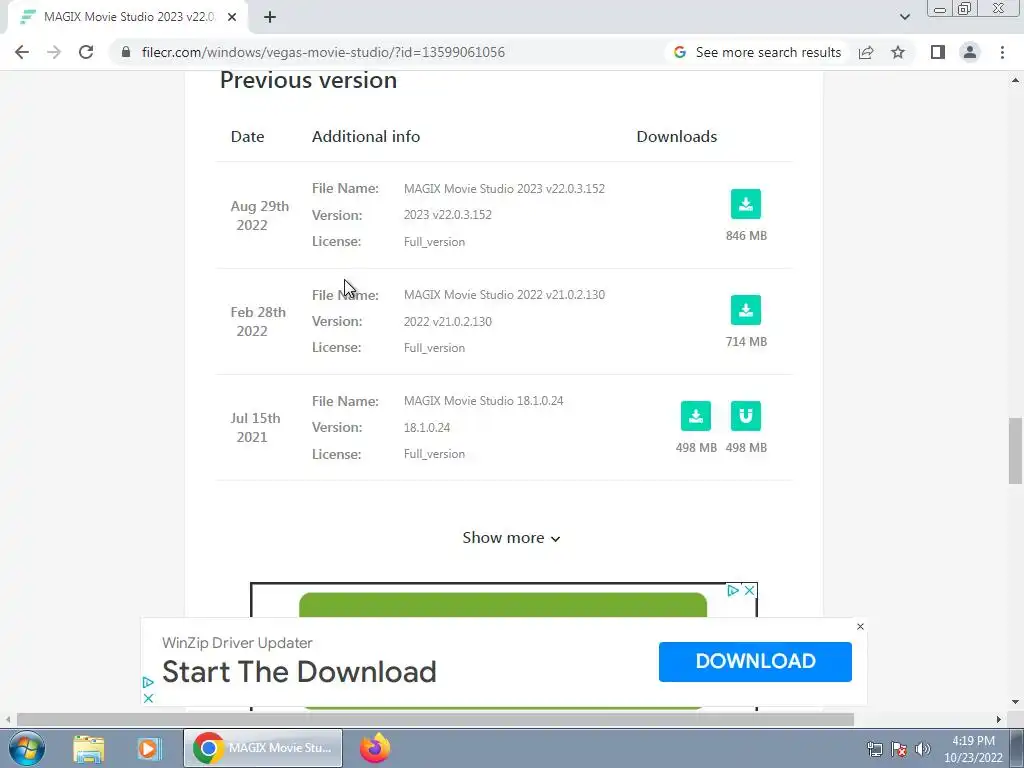This screenshot has height=768, width=1024.
Task: Click the Feb 28th 2022 date cell
Action: pos(257,321)
